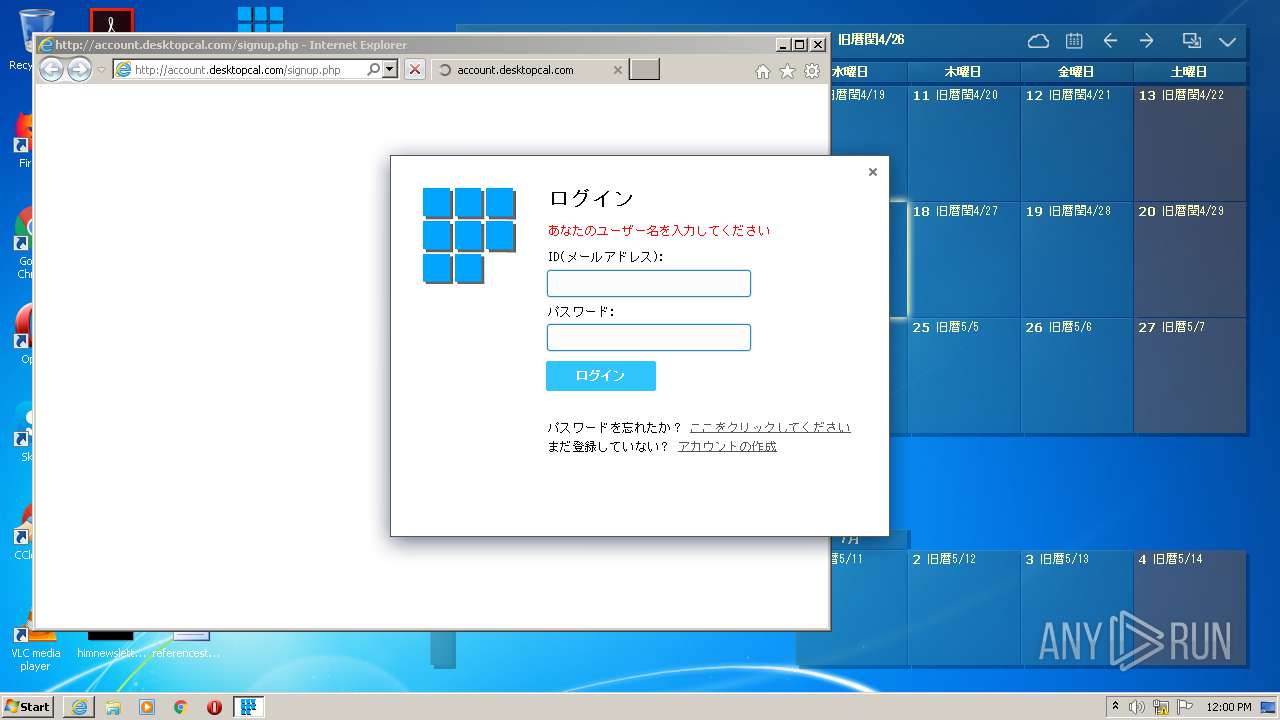Select calendar cell for day 13

(x=1190, y=143)
